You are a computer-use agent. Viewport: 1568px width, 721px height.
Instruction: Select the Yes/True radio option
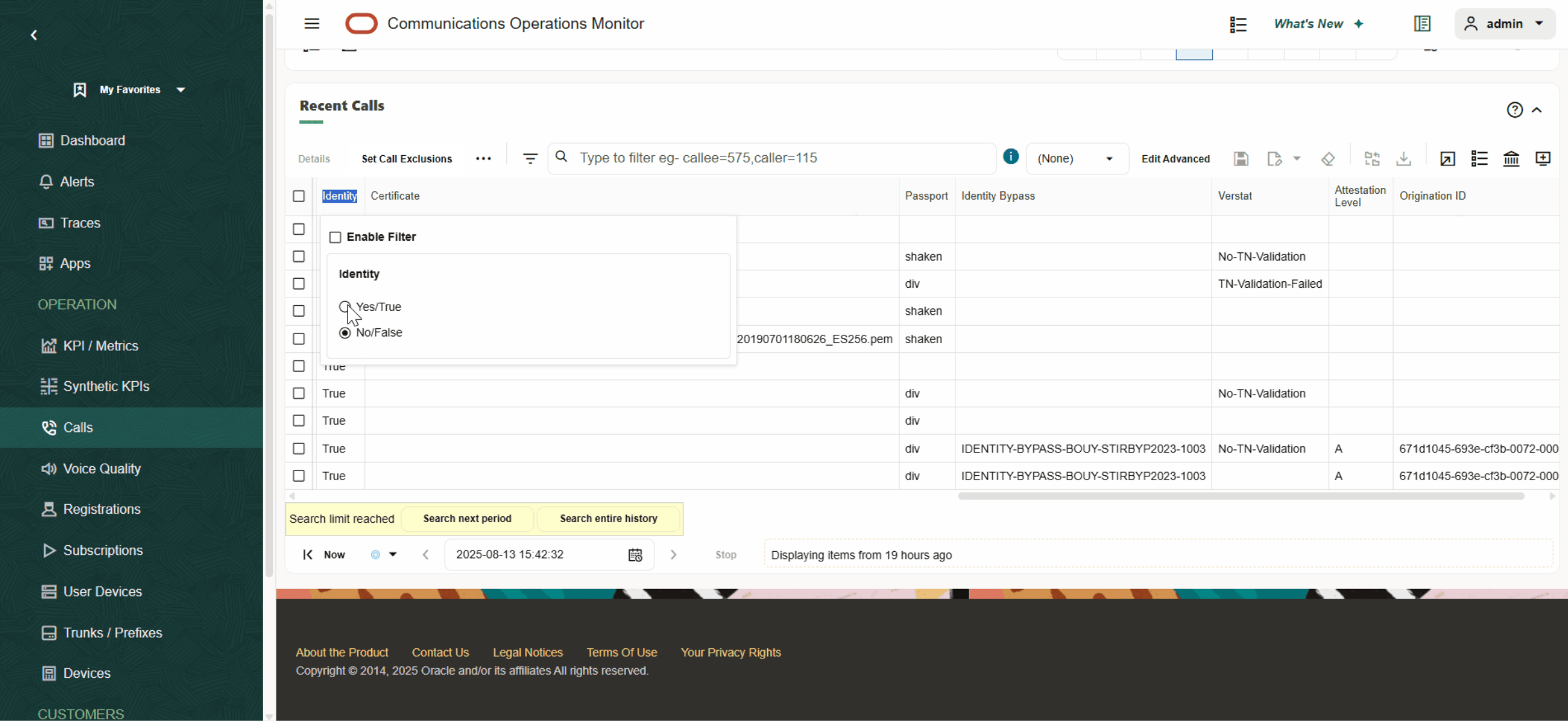[x=345, y=306]
